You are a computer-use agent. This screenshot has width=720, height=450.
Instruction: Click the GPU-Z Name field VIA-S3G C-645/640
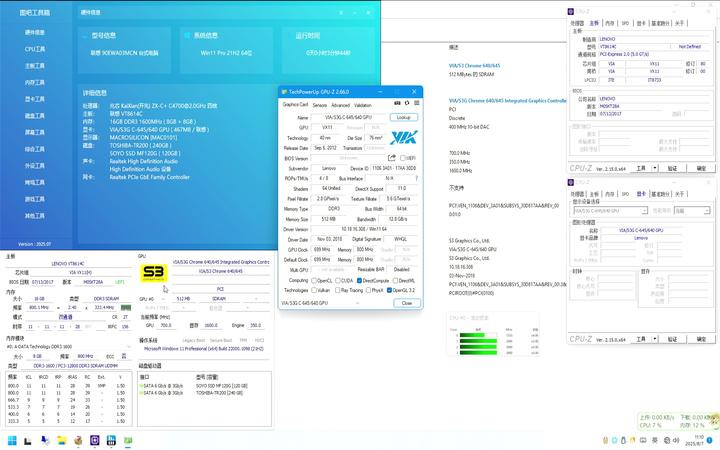point(349,118)
